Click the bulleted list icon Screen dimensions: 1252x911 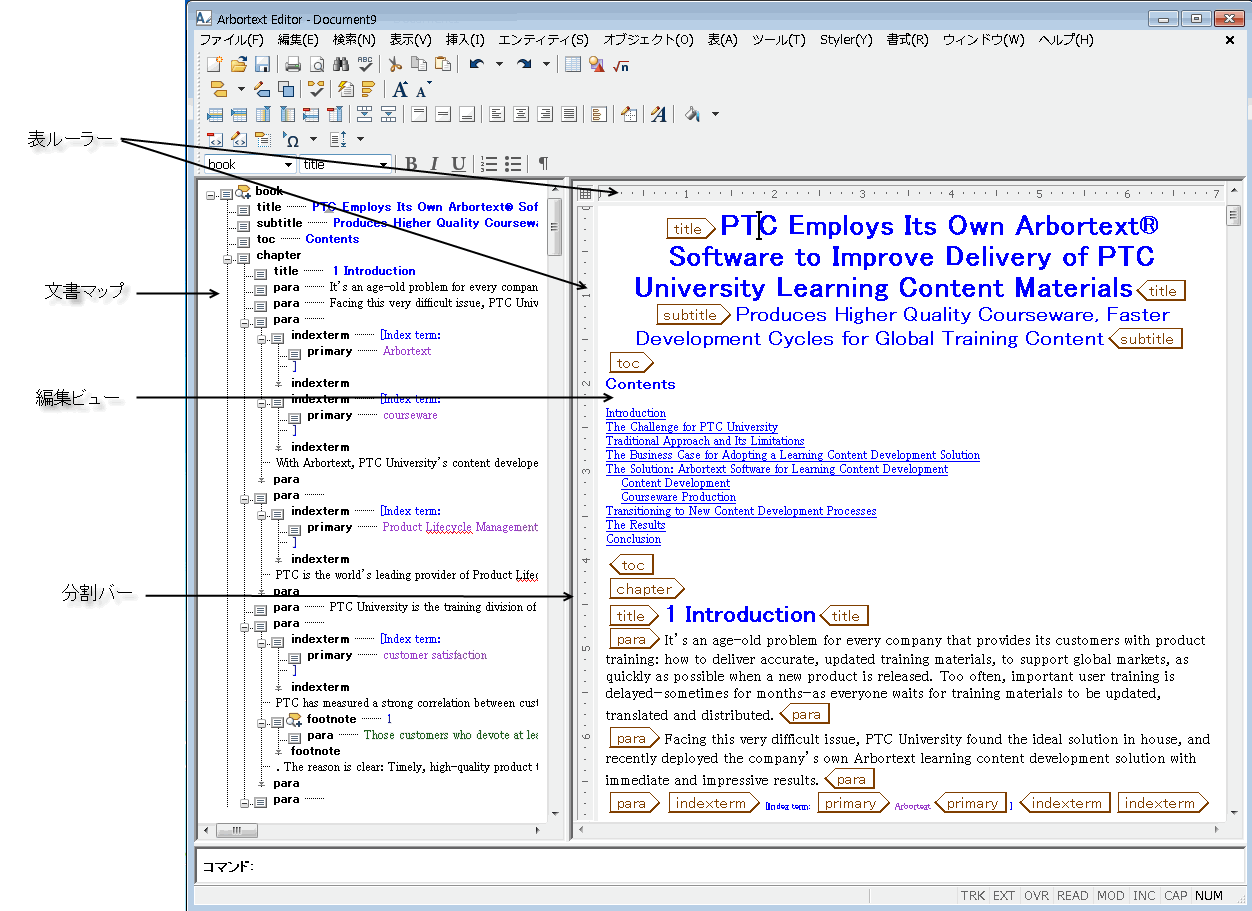click(513, 164)
